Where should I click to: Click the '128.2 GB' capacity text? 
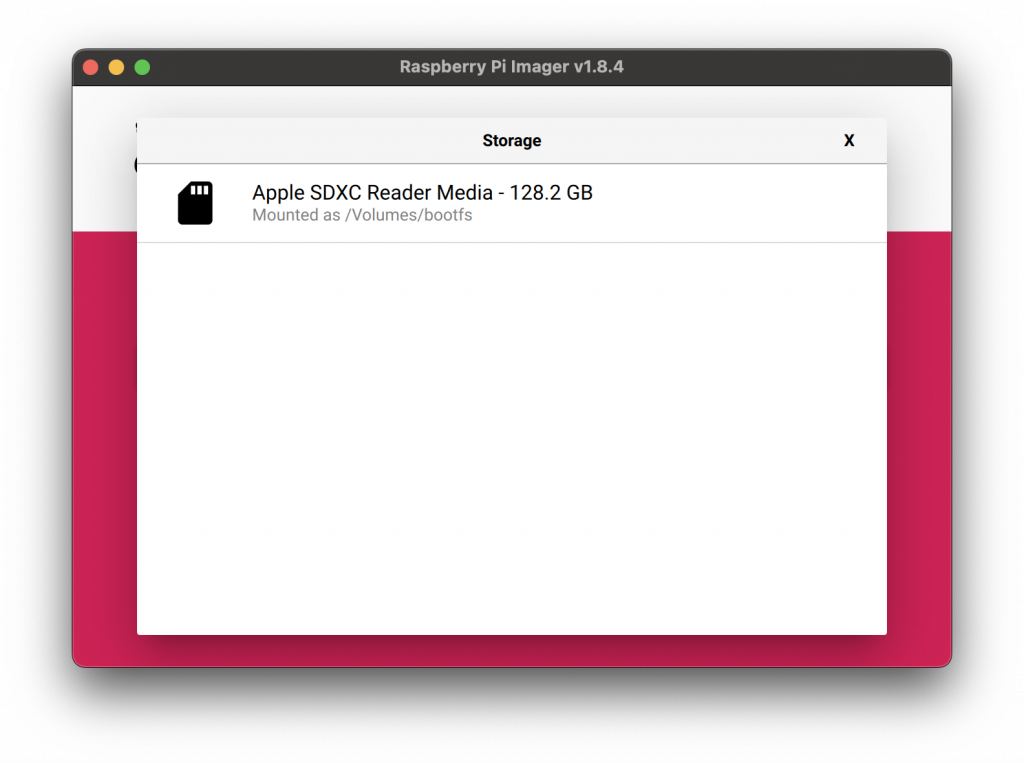[551, 193]
